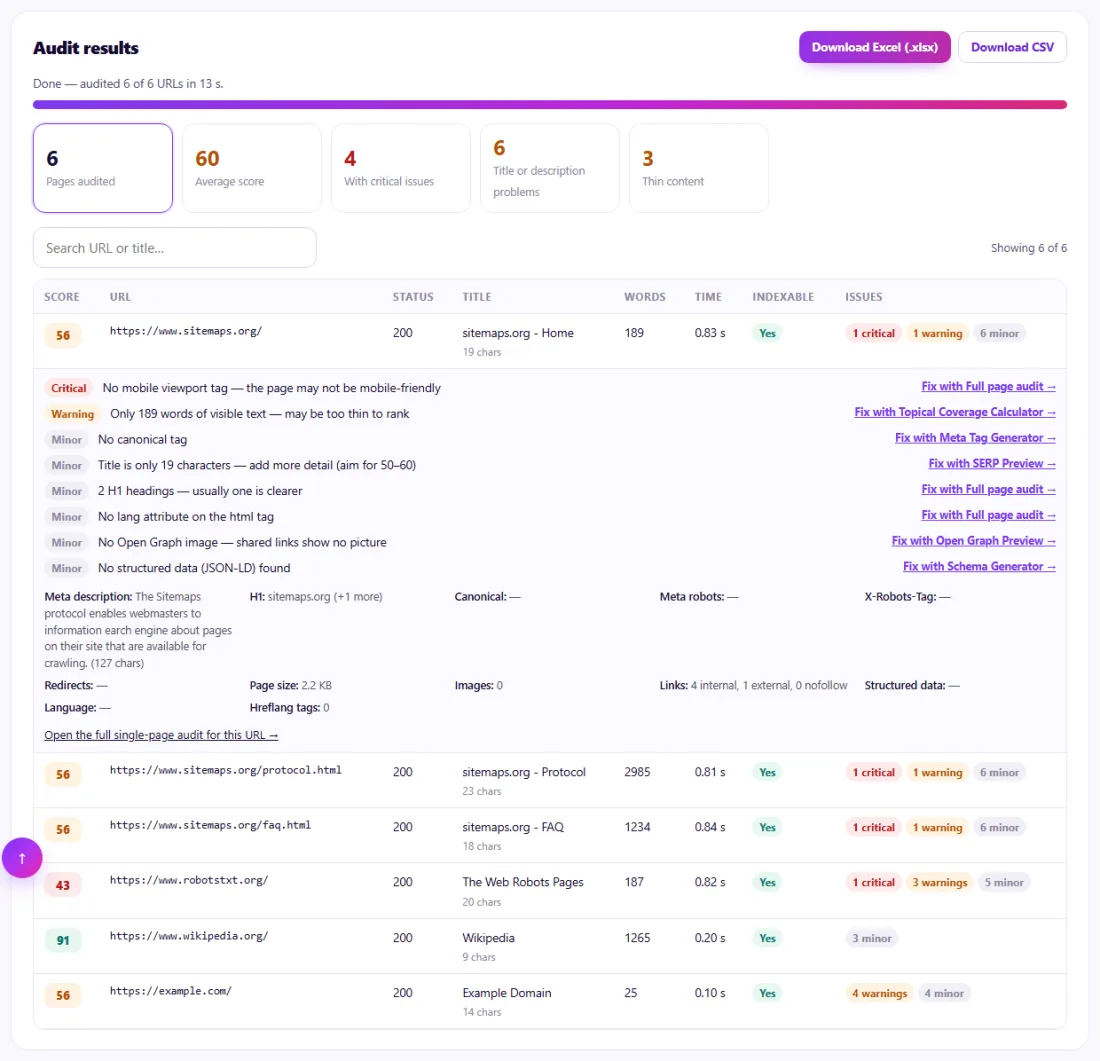Expand the sitemaps.org/protocol.html row
Viewport: 1100px width, 1061px height.
pos(550,780)
